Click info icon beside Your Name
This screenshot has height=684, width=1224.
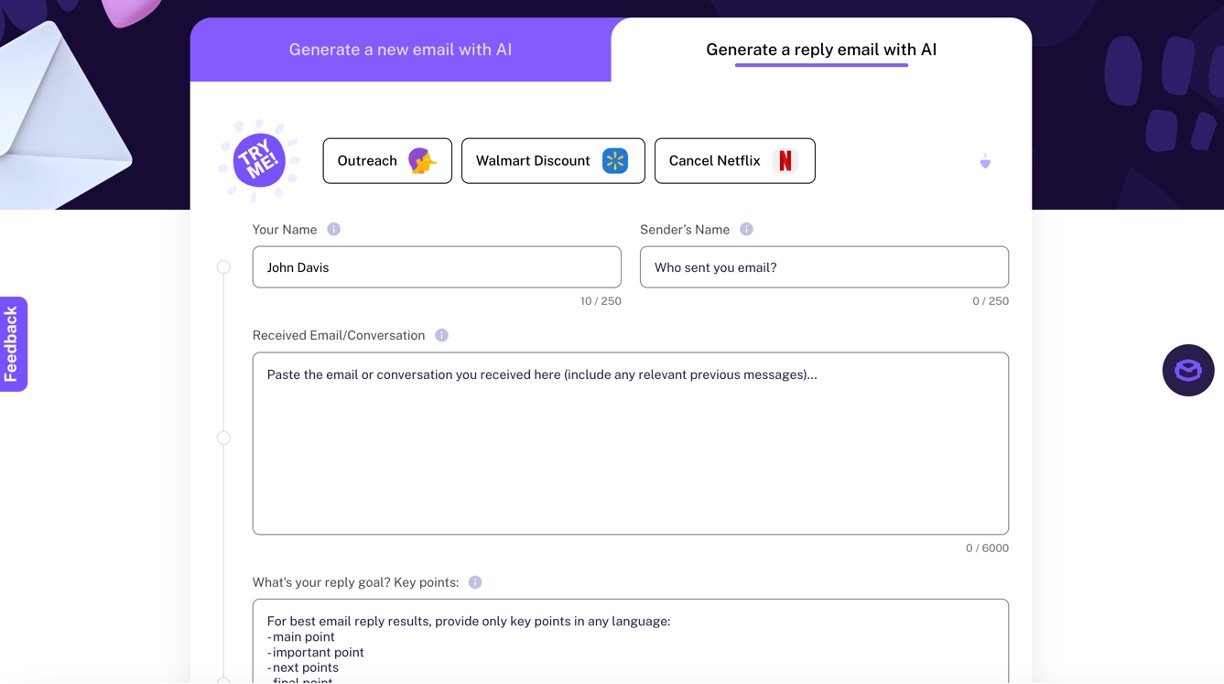(x=334, y=229)
